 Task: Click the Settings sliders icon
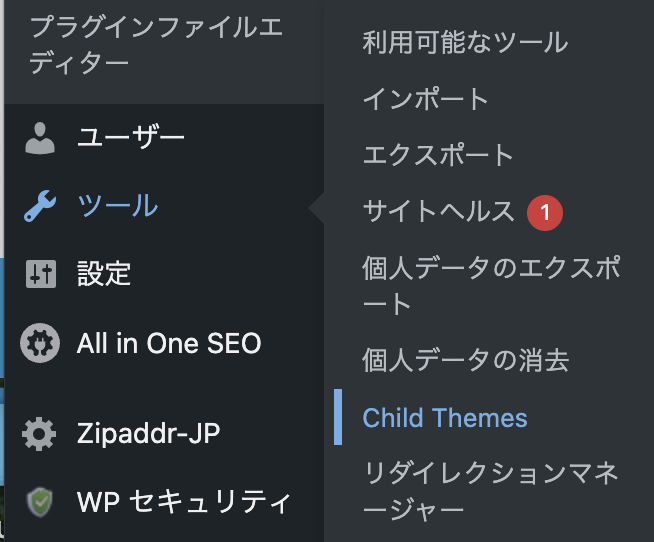pos(40,273)
